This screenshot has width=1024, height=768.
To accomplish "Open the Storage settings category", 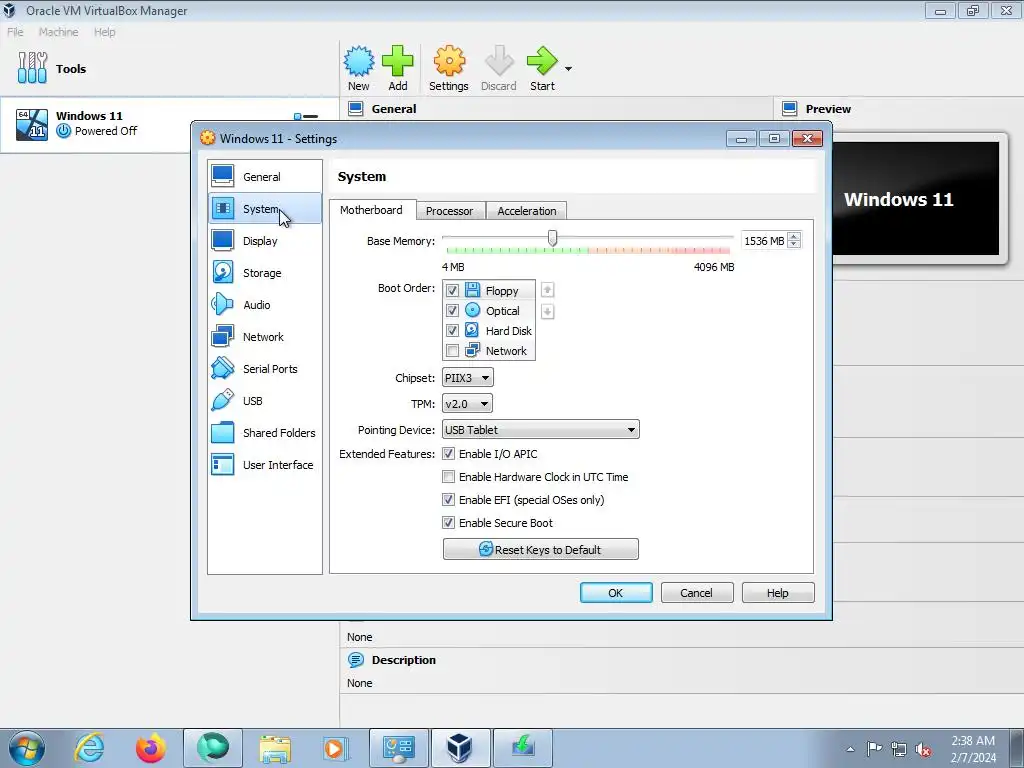I will (264, 272).
